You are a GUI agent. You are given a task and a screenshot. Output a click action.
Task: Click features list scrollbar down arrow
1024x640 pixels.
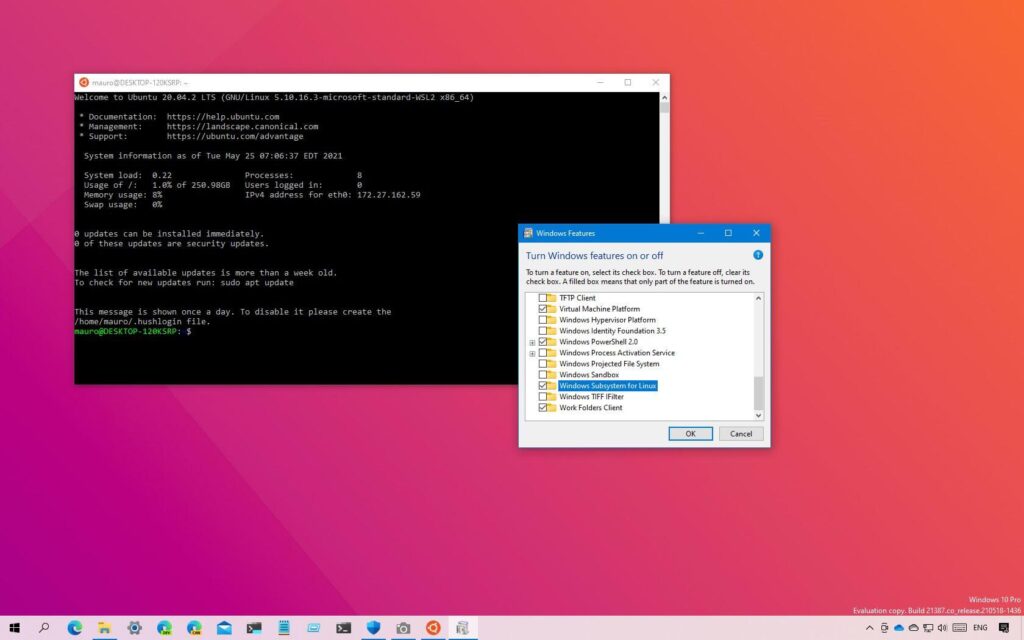[758, 415]
